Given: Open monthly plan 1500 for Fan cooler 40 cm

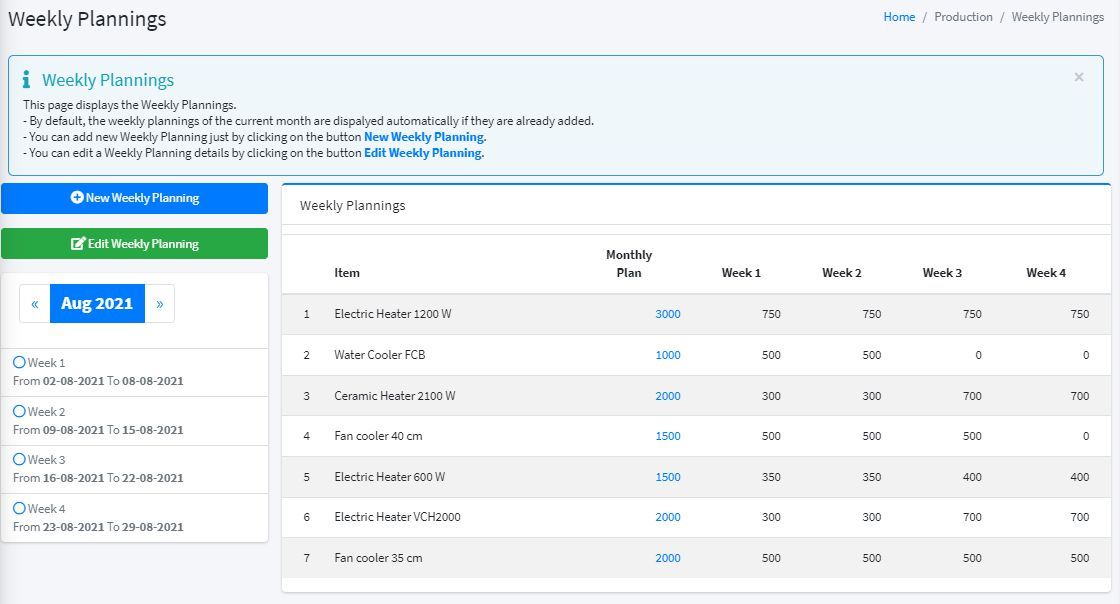Looking at the screenshot, I should tap(668, 436).
